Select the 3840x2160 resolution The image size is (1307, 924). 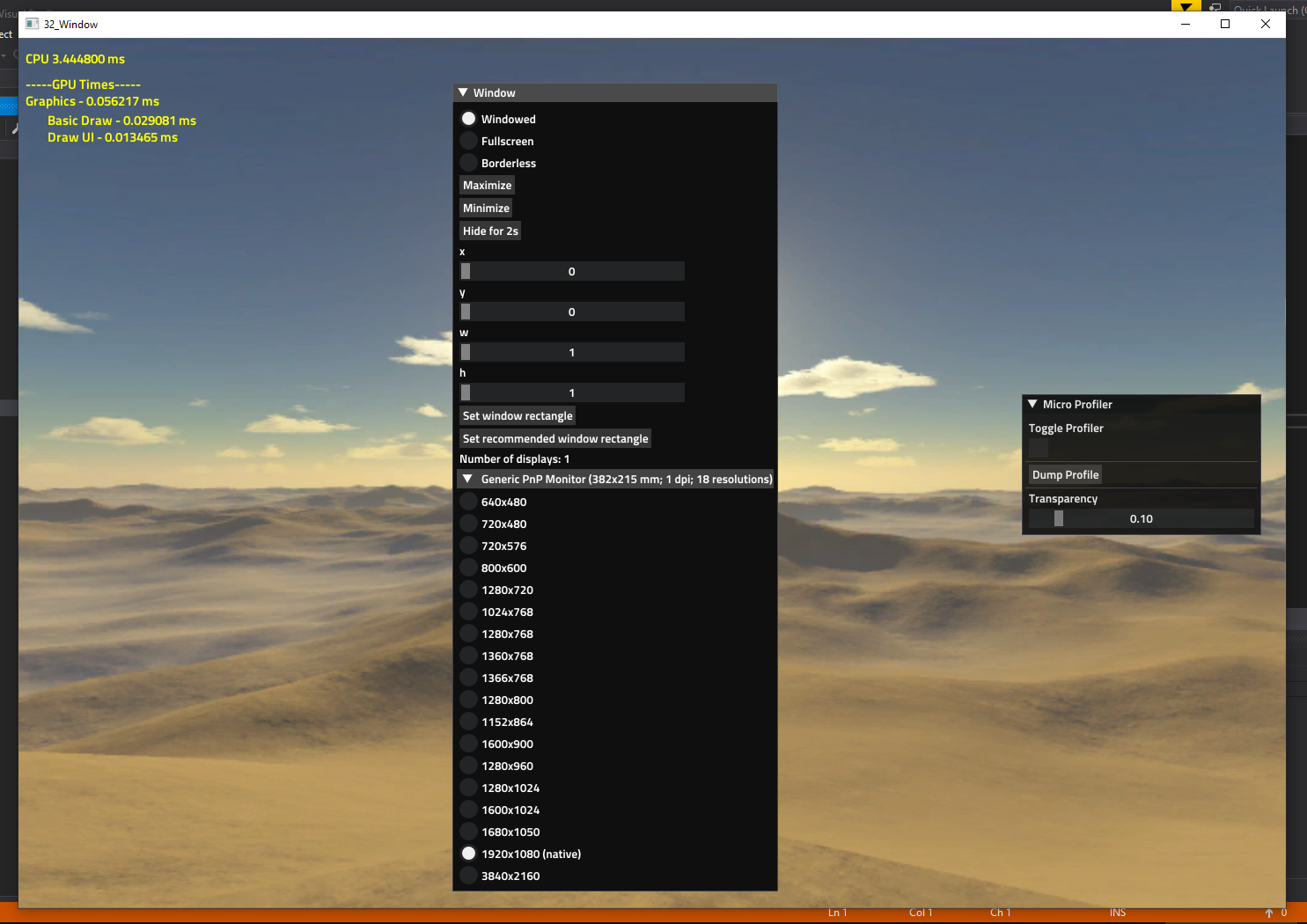(468, 875)
